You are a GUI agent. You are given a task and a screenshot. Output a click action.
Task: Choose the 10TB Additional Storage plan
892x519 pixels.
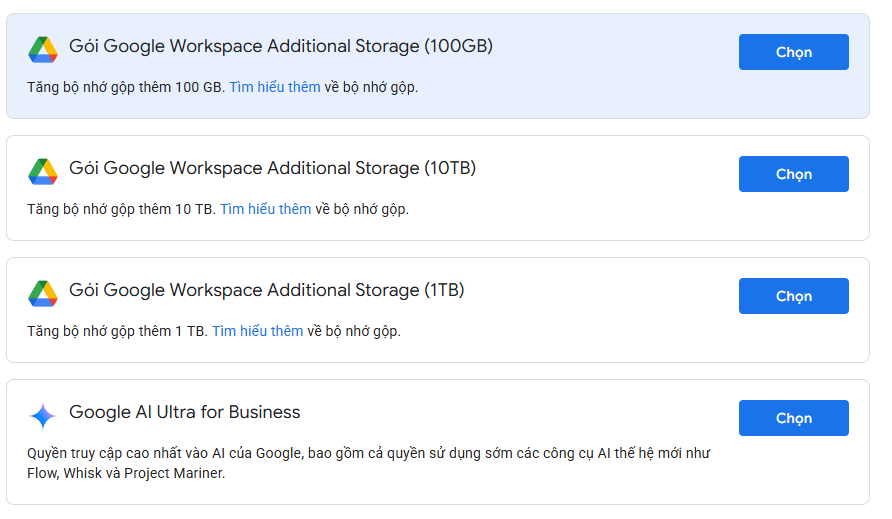coord(794,174)
